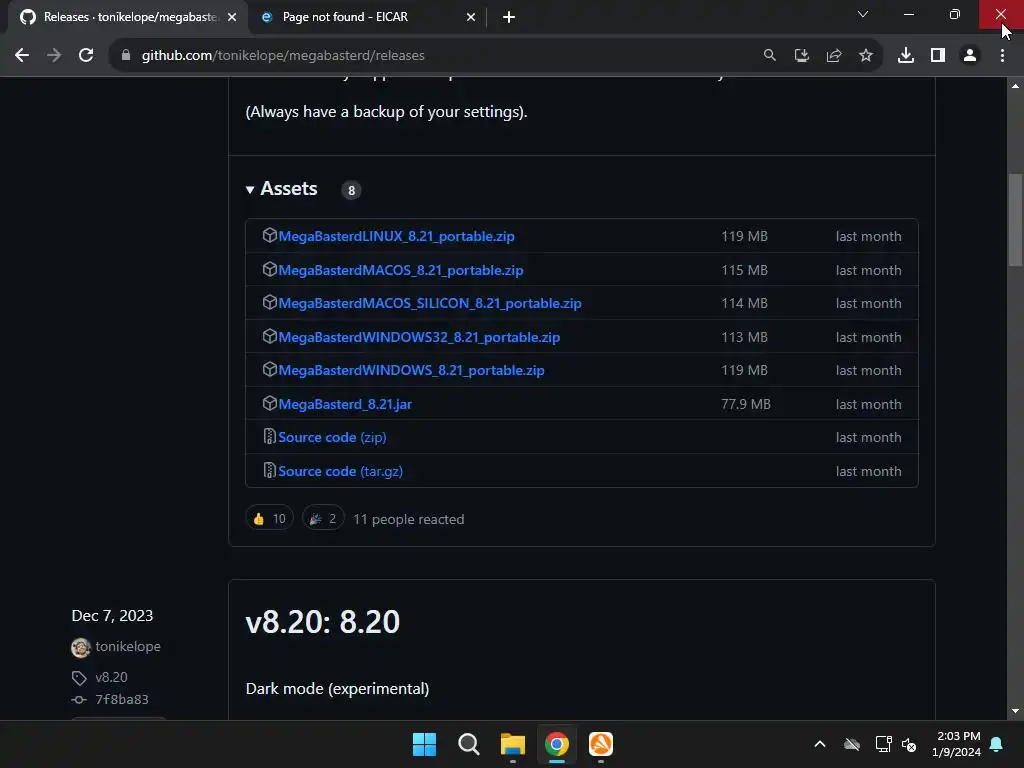Image resolution: width=1024 pixels, height=768 pixels.
Task: Open the zoom magnifier icon in address bar
Action: click(769, 56)
